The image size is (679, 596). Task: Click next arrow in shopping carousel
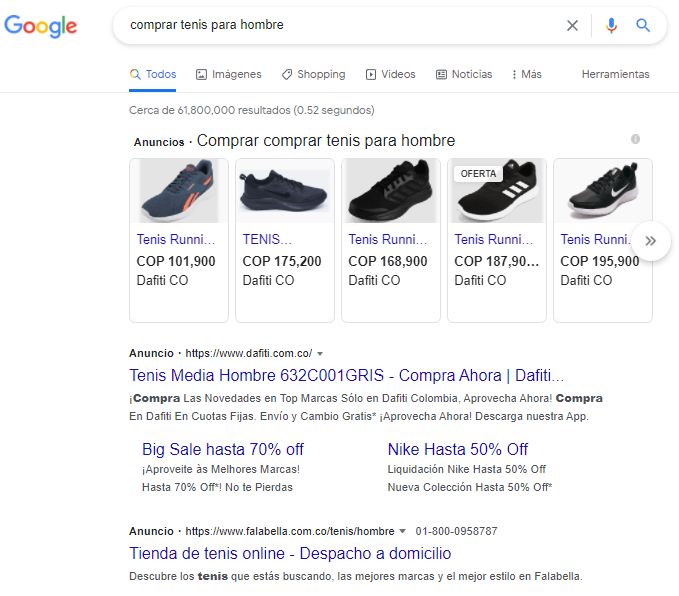650,241
